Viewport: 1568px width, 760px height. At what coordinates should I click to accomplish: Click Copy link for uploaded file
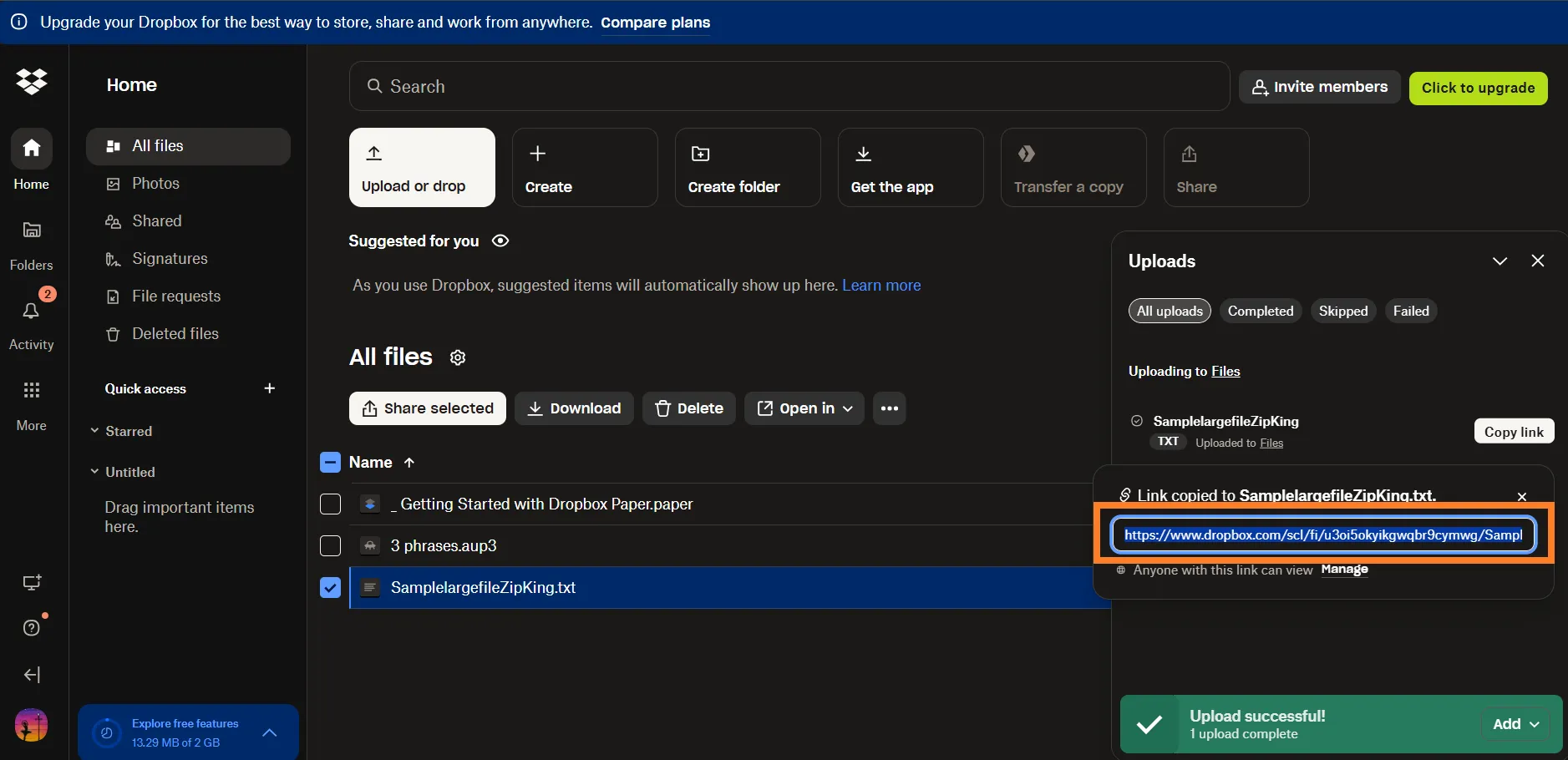[1514, 431]
